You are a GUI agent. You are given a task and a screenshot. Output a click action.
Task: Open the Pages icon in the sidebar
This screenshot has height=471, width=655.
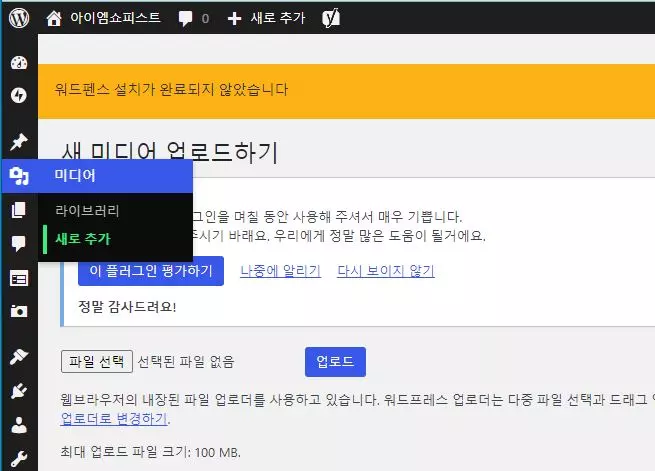pyautogui.click(x=19, y=210)
